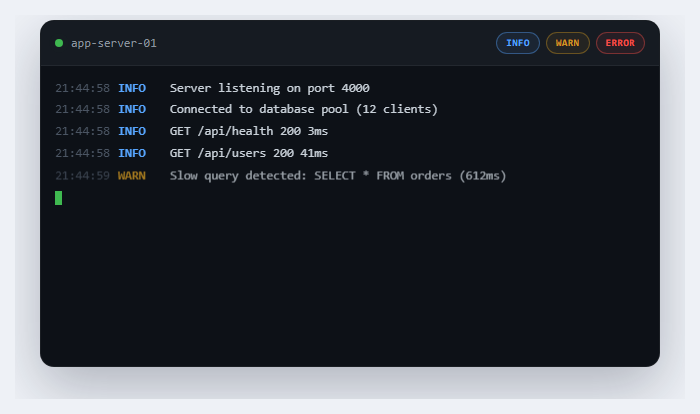This screenshot has height=414, width=700.
Task: Click the 'Slow query detected' warning message
Action: tap(338, 176)
